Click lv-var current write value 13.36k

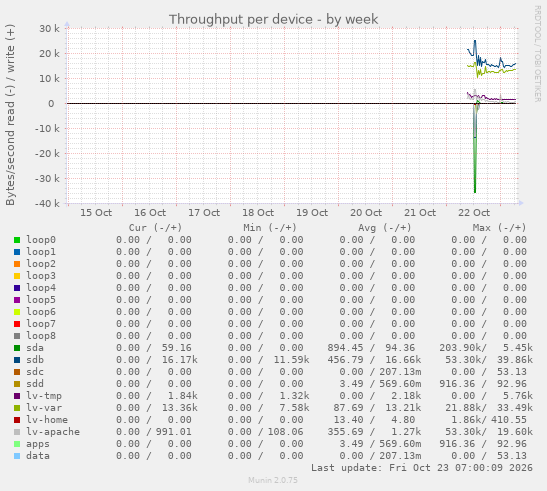180,408
